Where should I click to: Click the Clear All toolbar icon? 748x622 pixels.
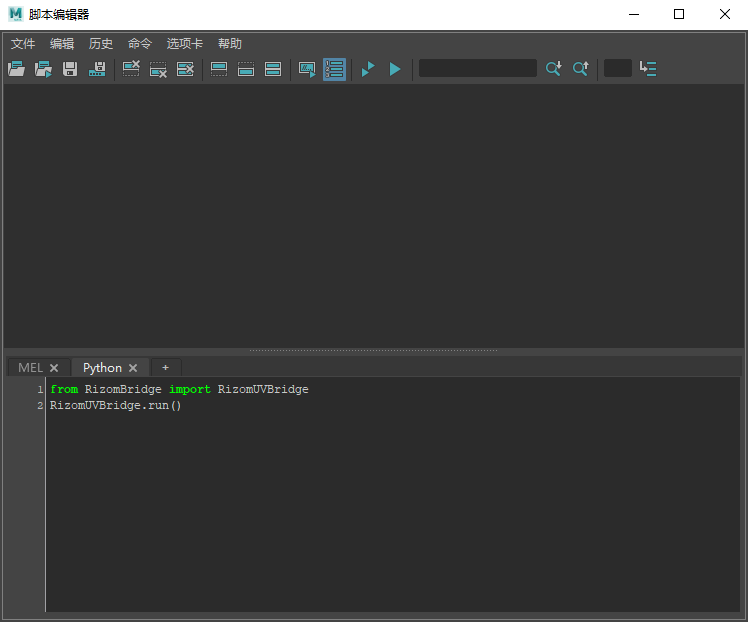(x=185, y=69)
